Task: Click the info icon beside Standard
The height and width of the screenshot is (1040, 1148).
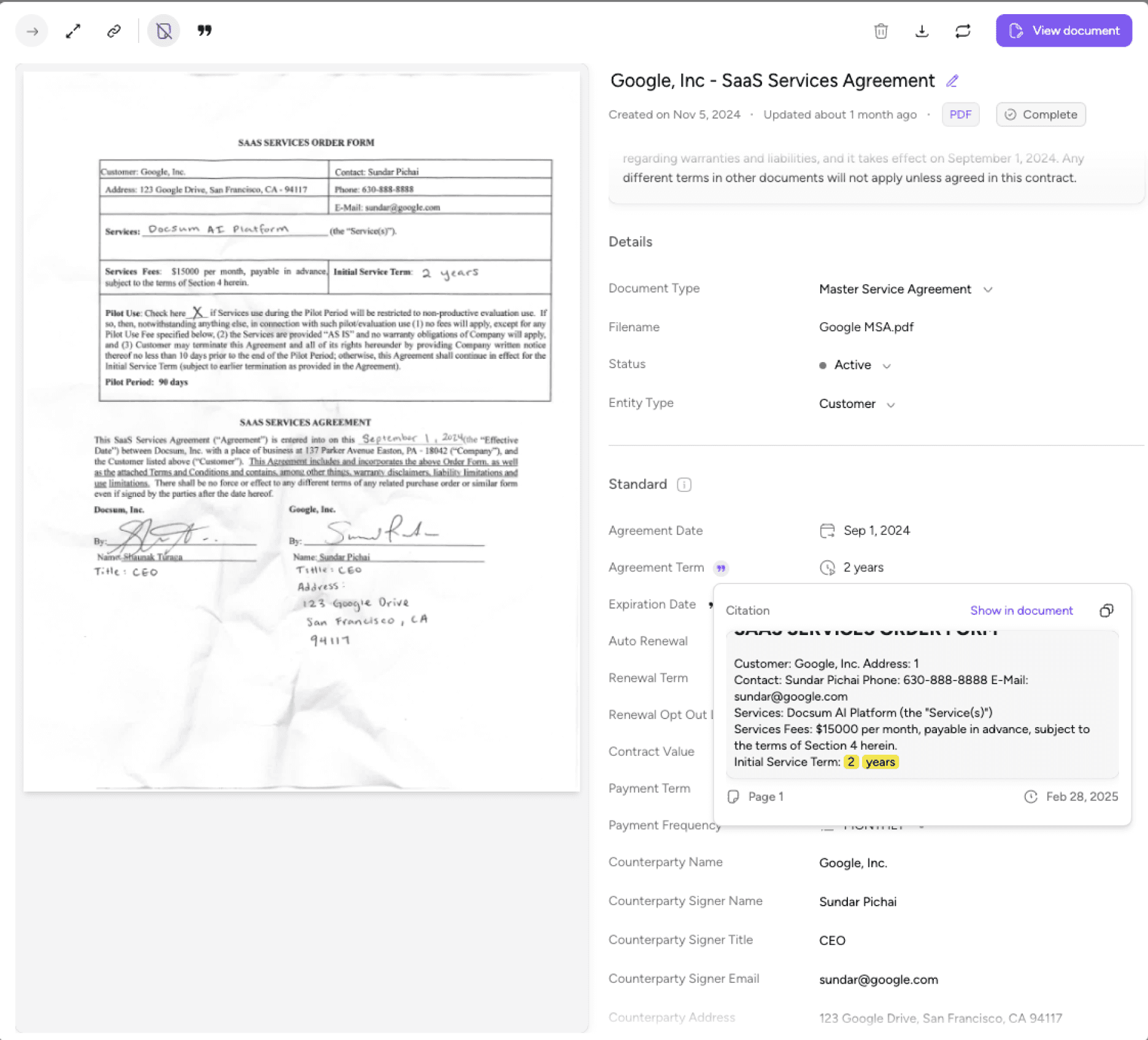Action: 684,485
